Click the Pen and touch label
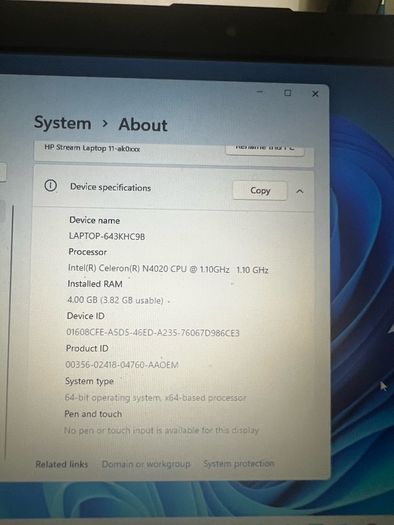 93,414
